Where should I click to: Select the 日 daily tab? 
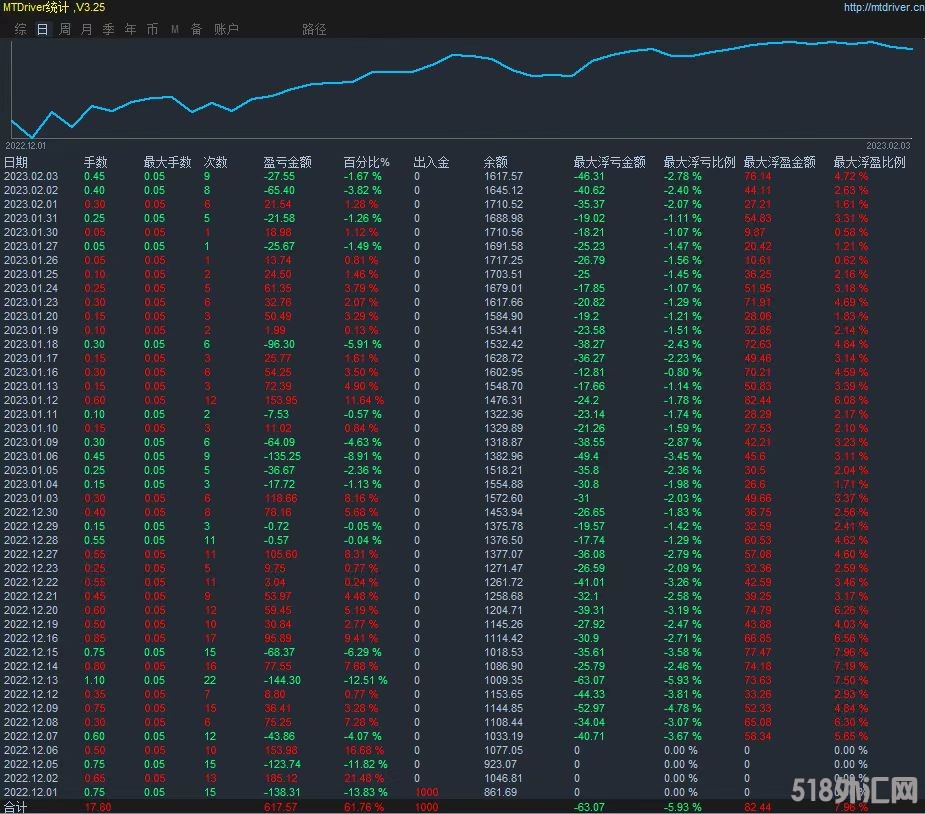point(42,29)
